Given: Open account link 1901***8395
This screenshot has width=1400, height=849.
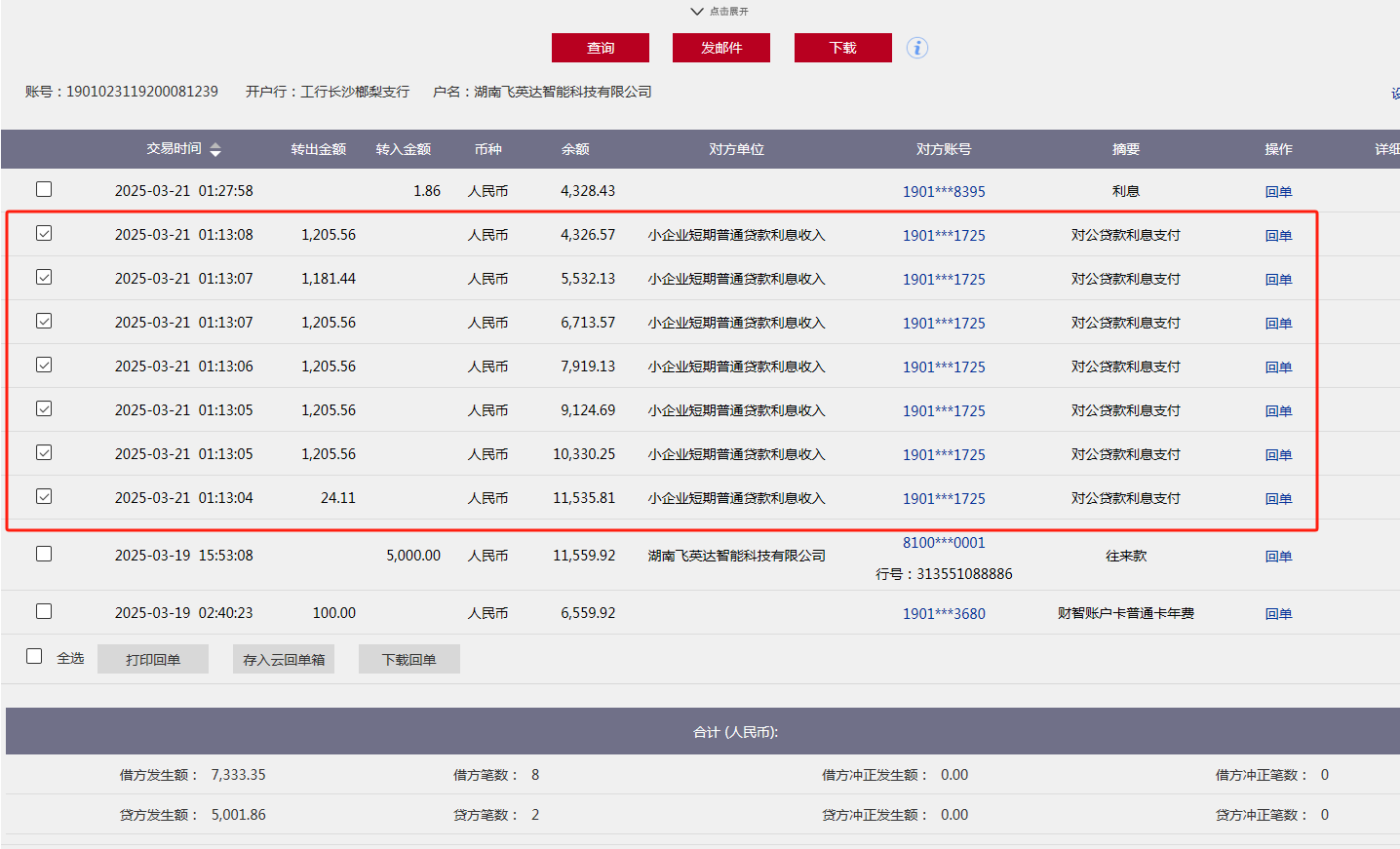Looking at the screenshot, I should click(x=943, y=192).
